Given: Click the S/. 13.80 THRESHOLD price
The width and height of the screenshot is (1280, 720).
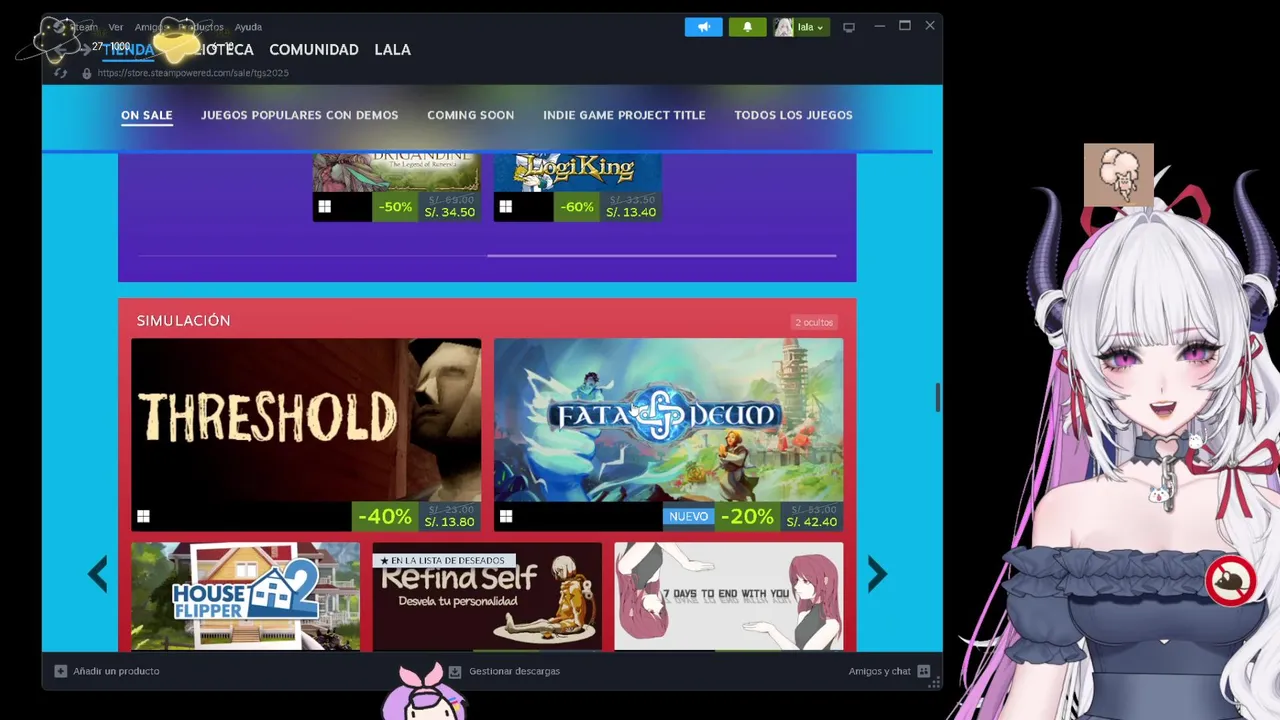Looking at the screenshot, I should point(449,522).
